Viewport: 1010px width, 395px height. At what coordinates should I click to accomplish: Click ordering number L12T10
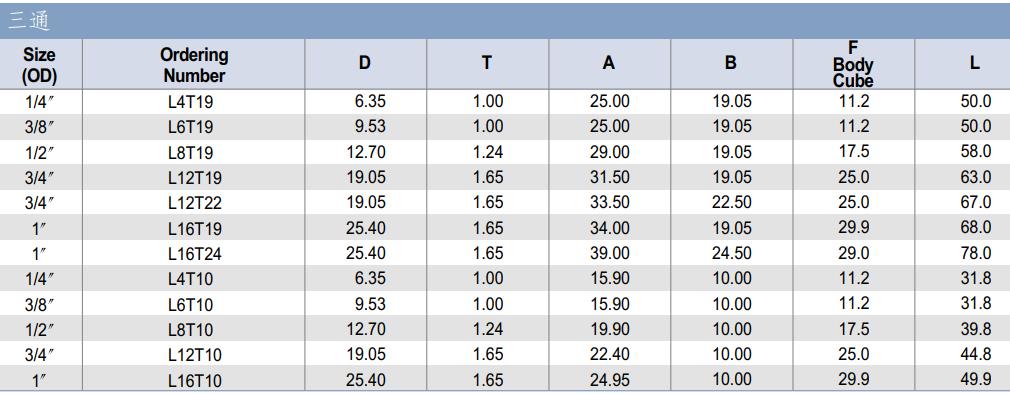[195, 355]
